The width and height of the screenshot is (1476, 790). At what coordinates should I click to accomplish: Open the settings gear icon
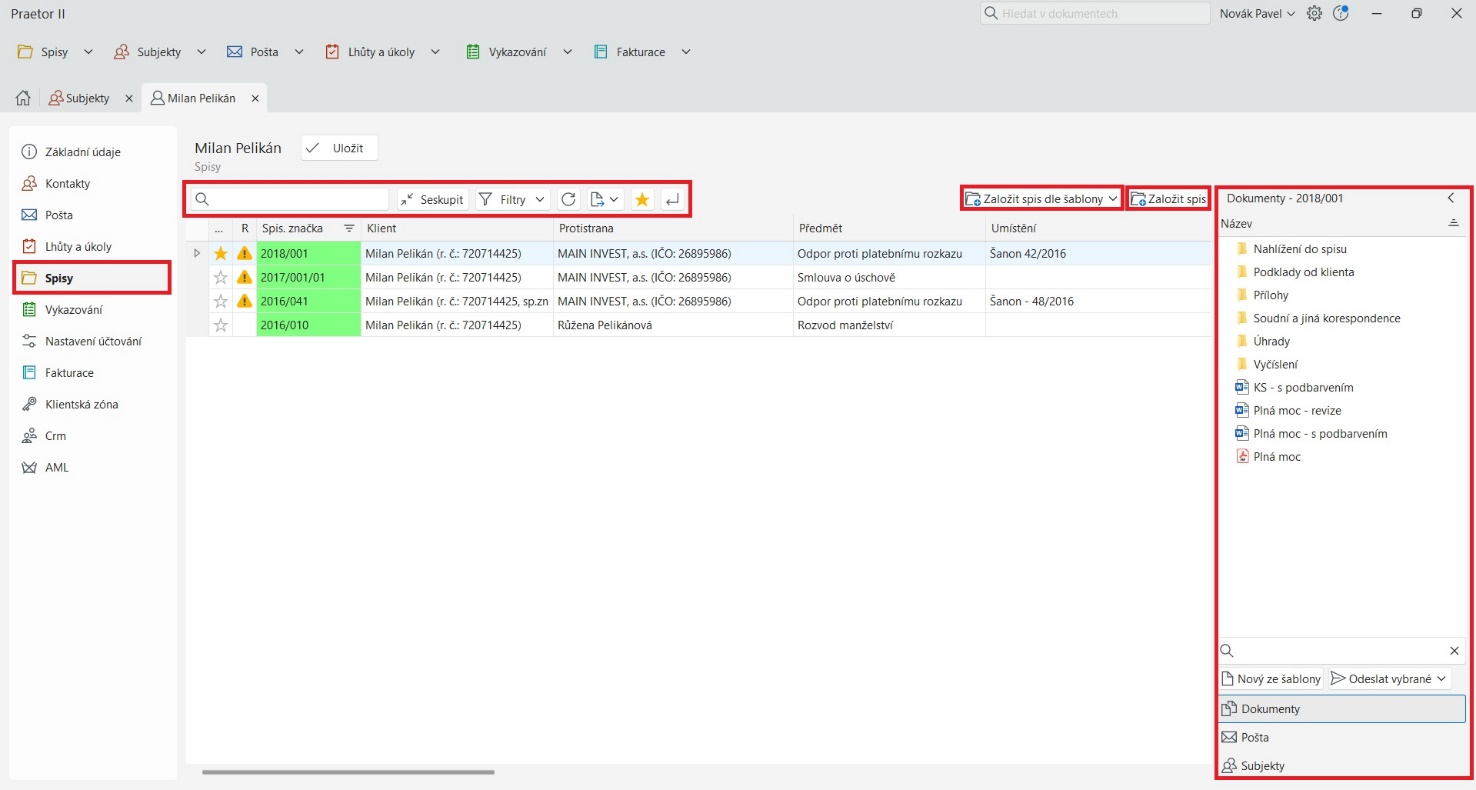coord(1314,13)
